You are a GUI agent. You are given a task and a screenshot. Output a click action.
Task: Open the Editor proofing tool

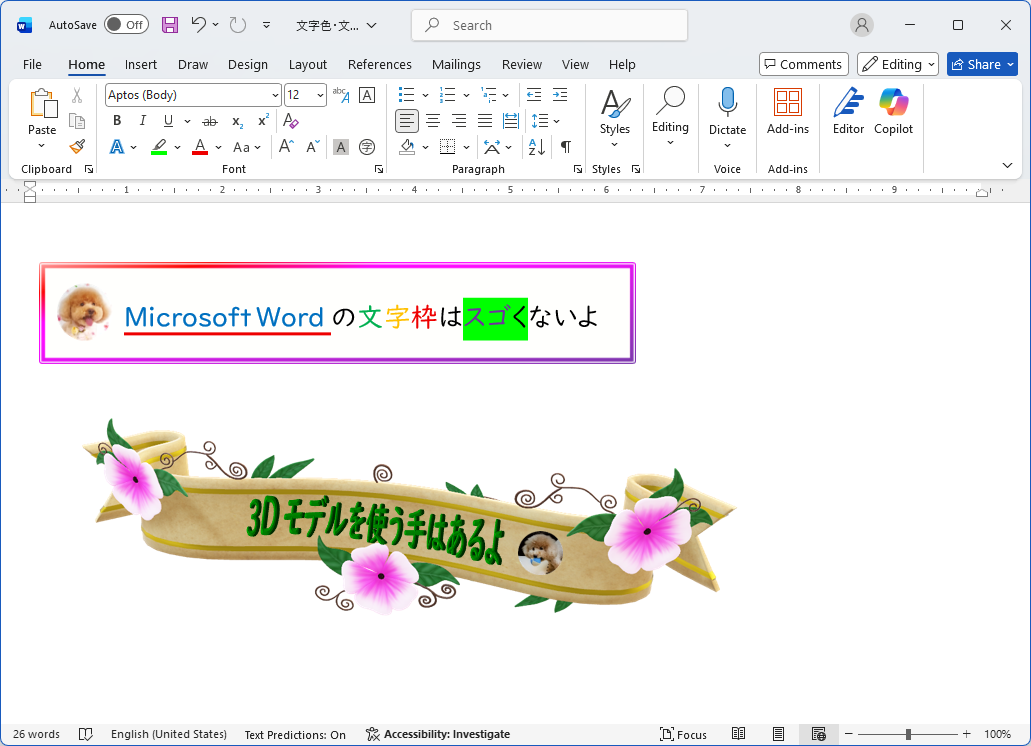848,110
